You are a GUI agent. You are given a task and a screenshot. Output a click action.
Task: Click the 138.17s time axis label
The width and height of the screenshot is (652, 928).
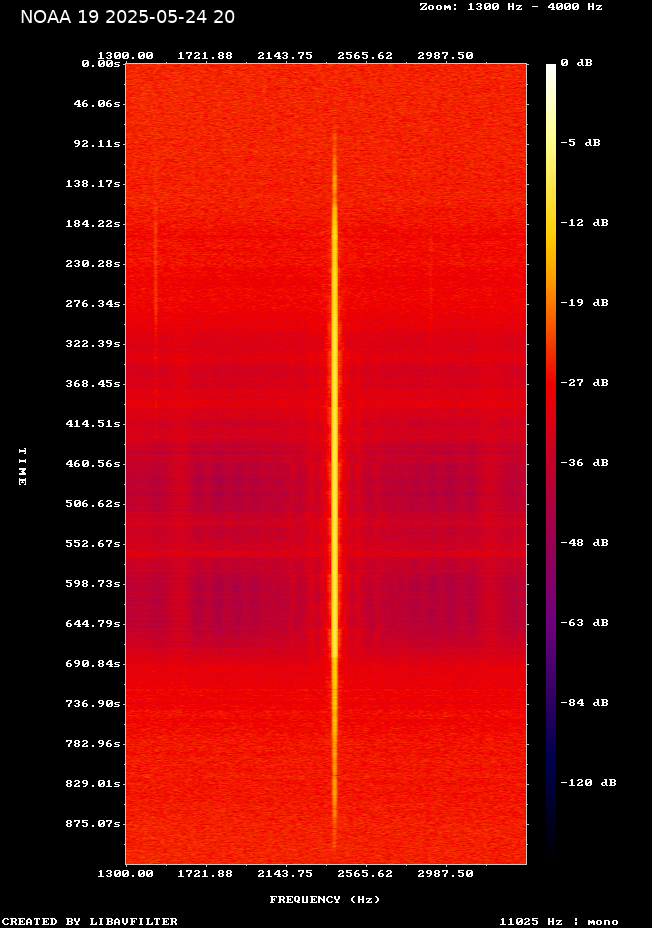point(93,183)
